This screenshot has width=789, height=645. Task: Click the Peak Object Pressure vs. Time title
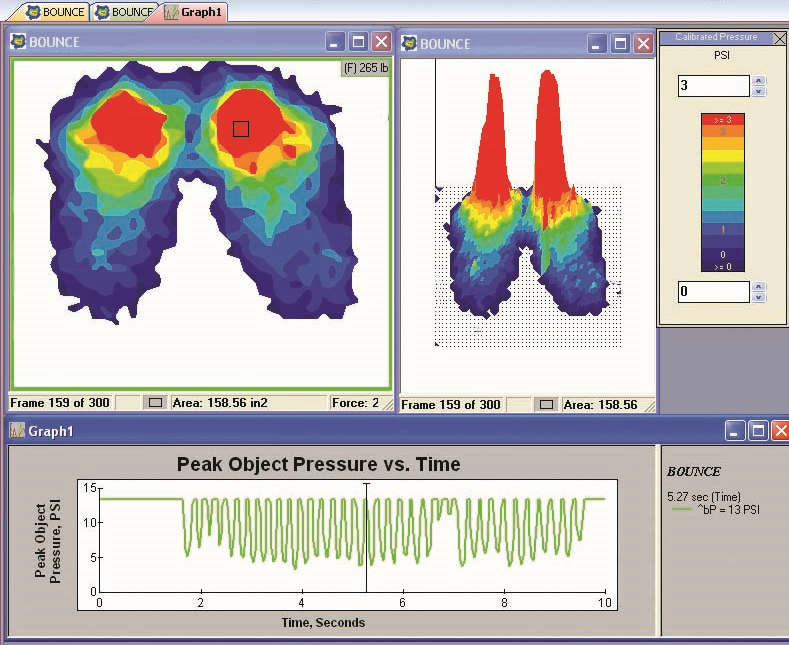(319, 464)
